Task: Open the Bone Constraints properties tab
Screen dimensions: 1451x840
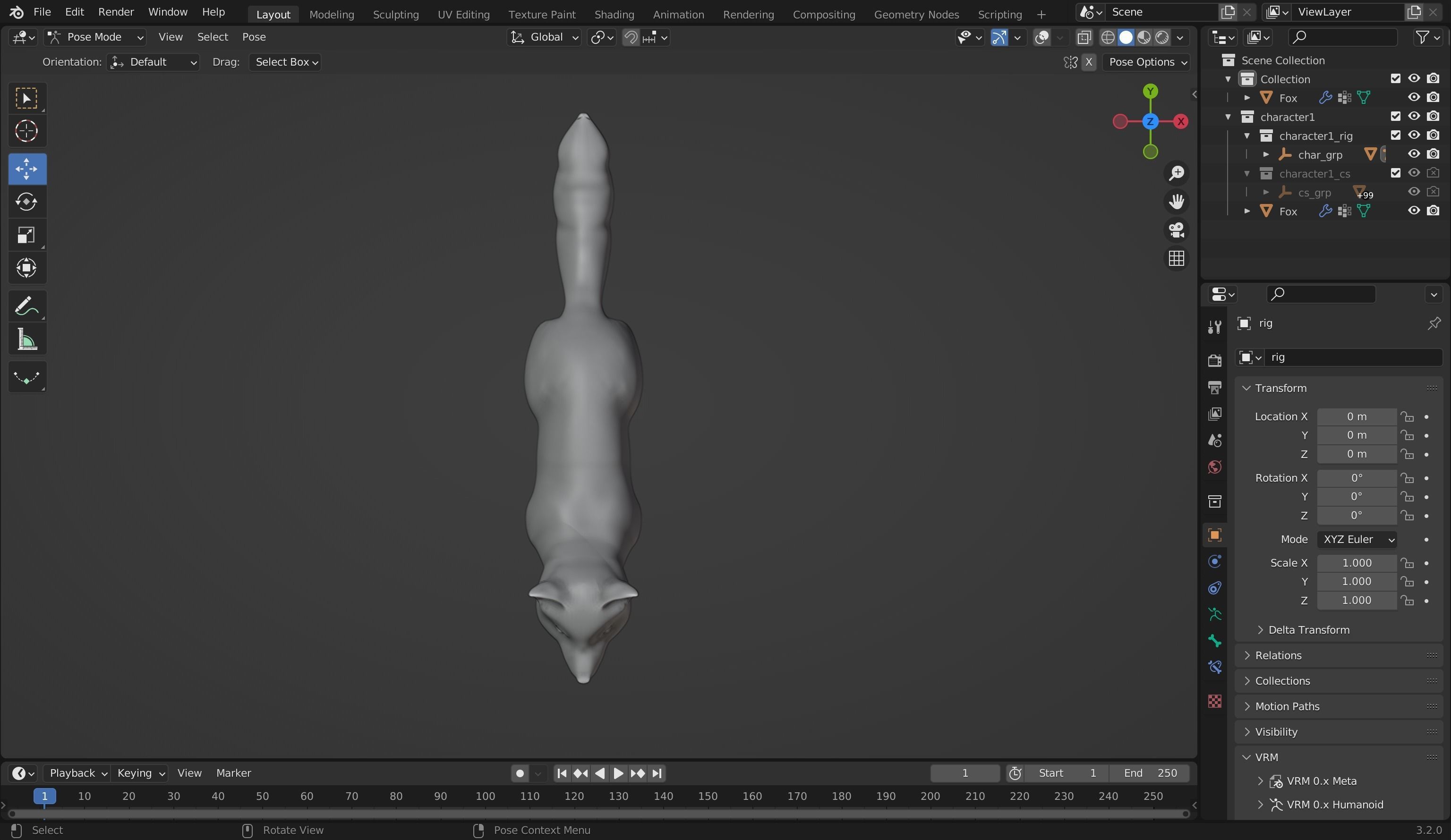Action: click(1215, 667)
